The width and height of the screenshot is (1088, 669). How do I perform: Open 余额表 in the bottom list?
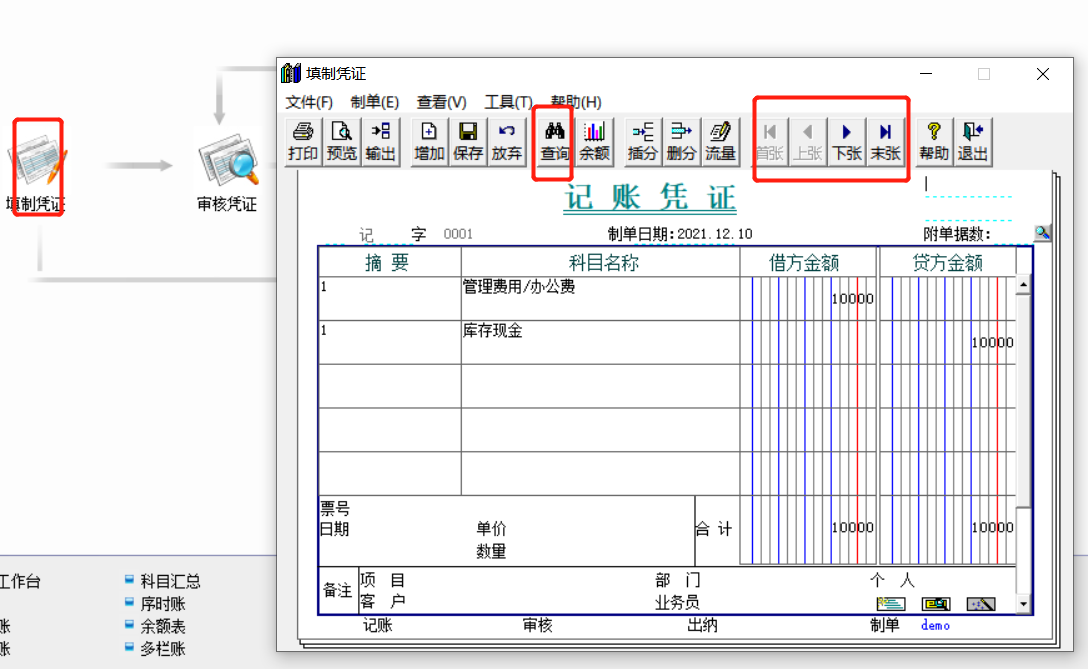163,626
